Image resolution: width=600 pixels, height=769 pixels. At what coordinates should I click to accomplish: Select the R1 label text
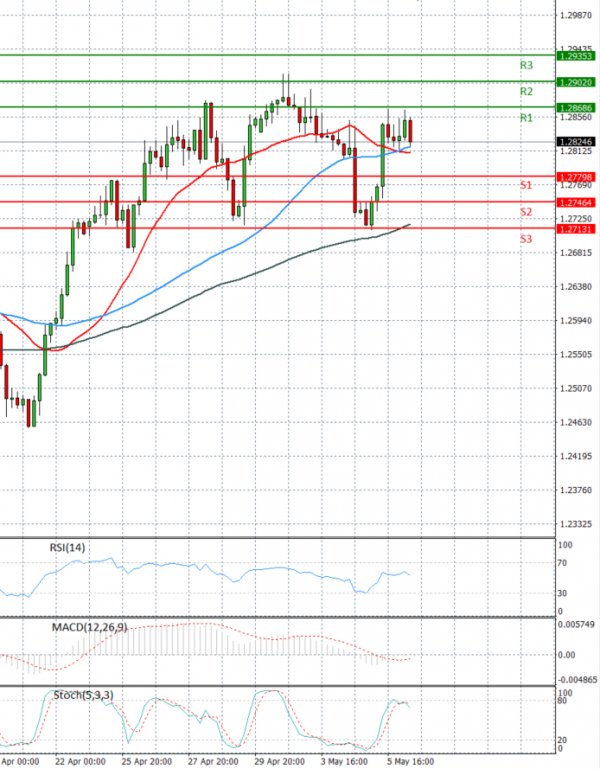526,118
